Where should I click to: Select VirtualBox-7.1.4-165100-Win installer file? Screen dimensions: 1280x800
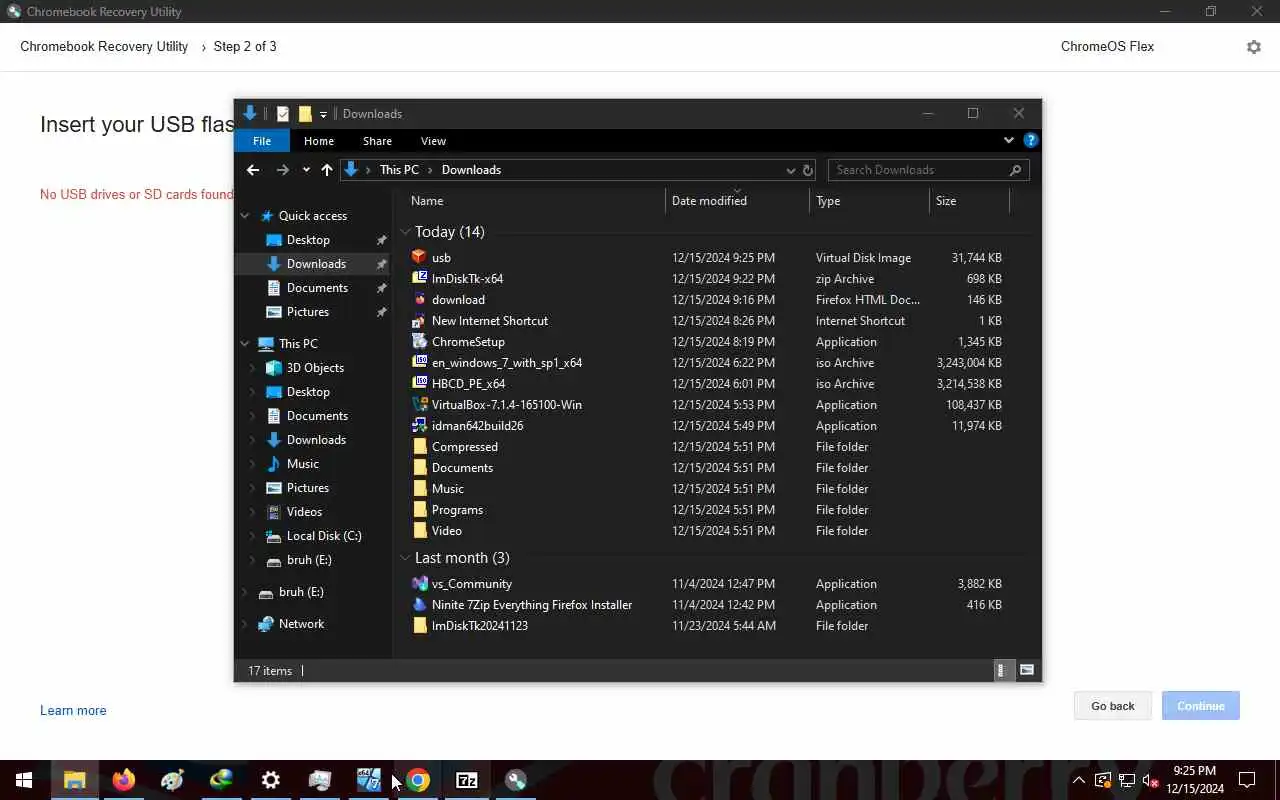click(x=706, y=405)
